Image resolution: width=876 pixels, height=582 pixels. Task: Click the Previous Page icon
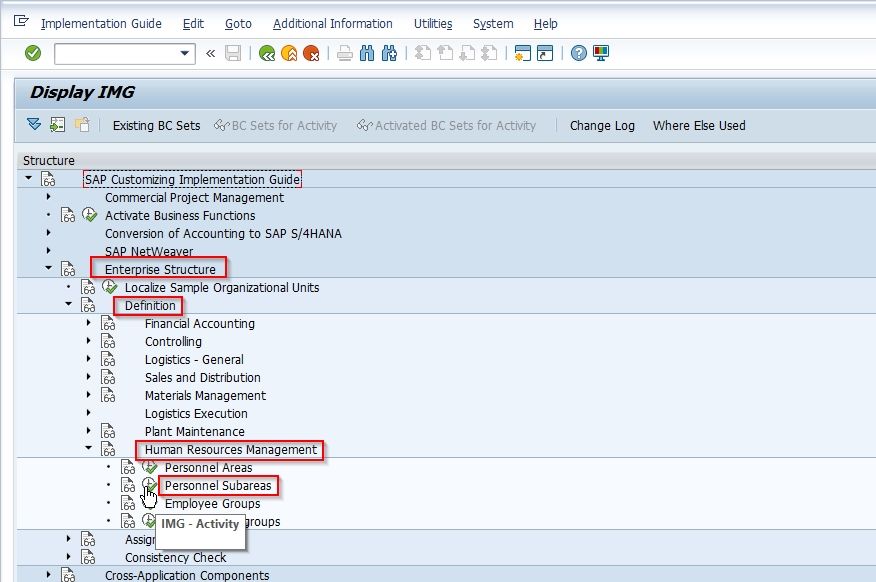pos(445,53)
